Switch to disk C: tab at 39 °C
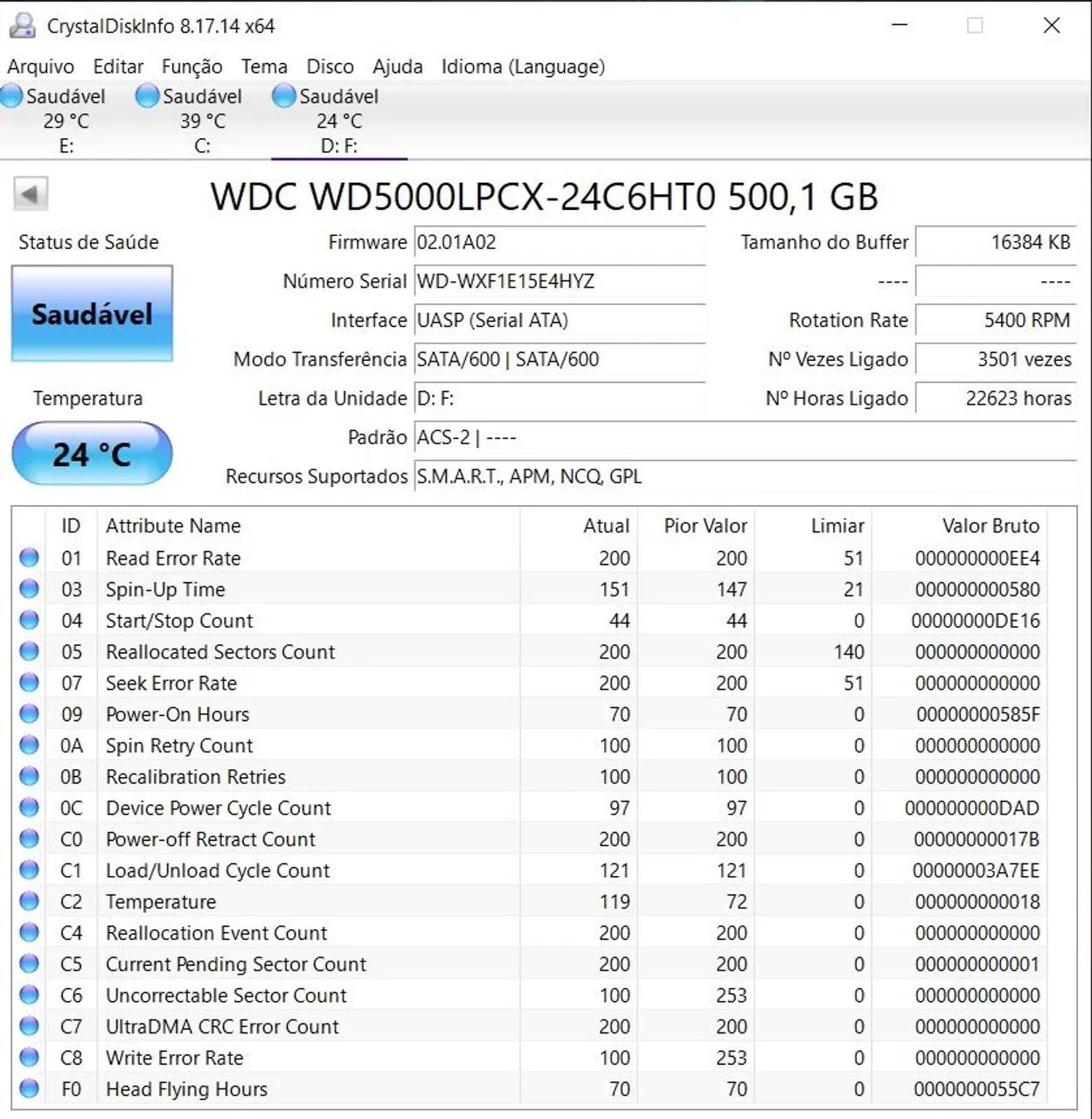 coord(203,121)
